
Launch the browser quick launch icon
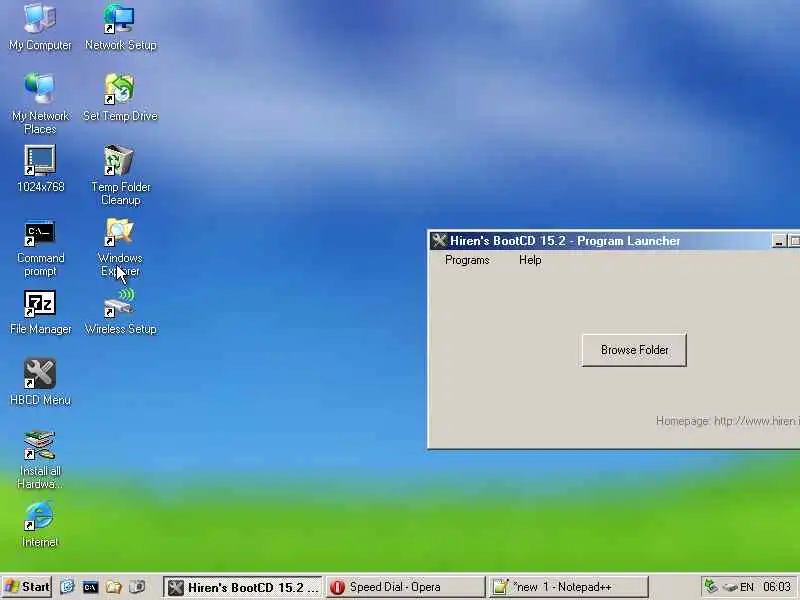[67, 587]
